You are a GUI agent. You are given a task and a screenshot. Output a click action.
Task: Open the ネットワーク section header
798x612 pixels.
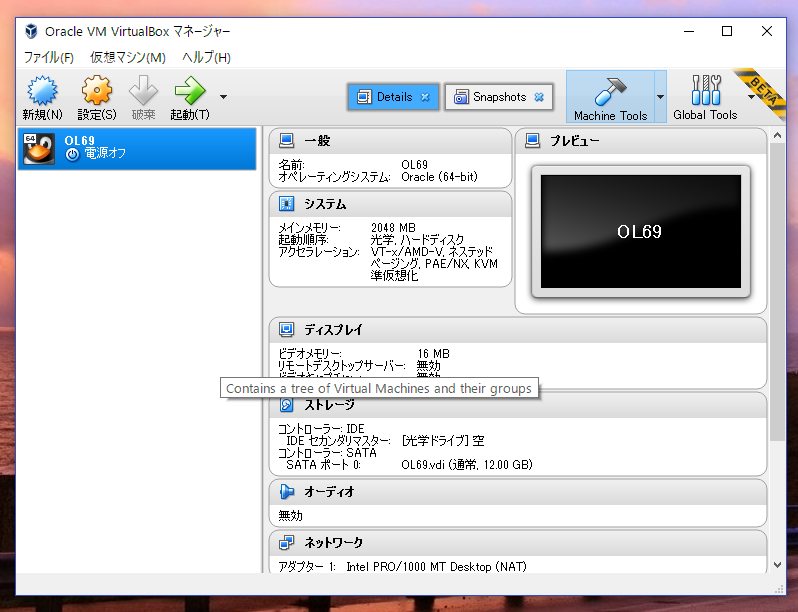pyautogui.click(x=518, y=543)
